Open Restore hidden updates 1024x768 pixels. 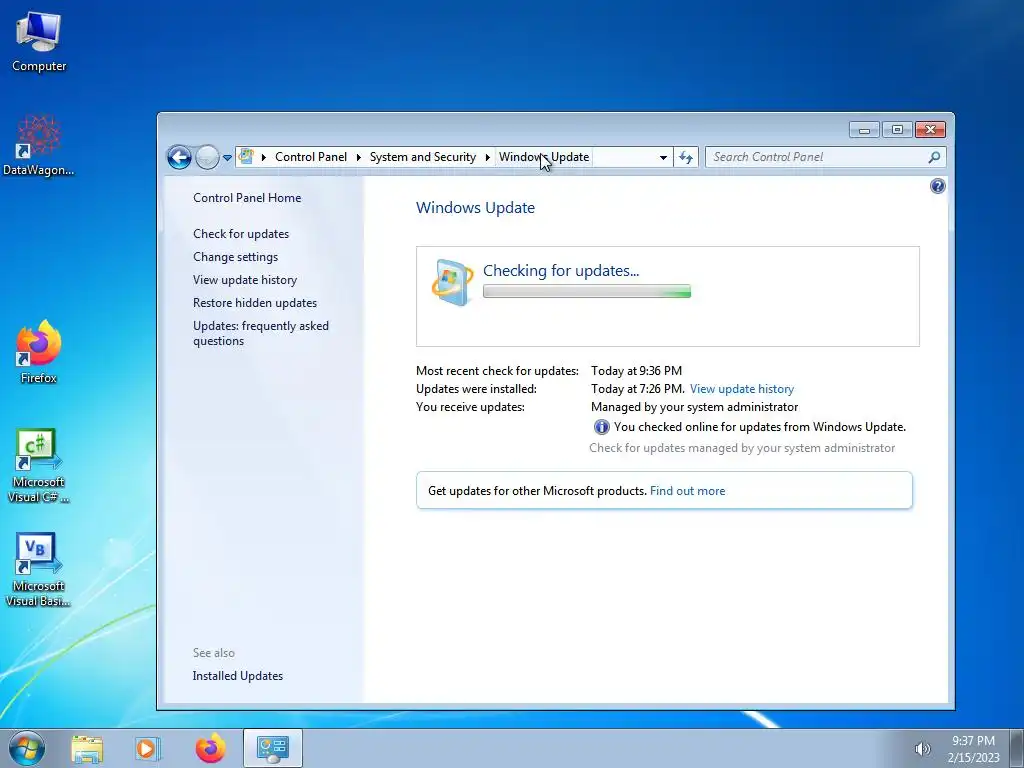click(x=255, y=303)
